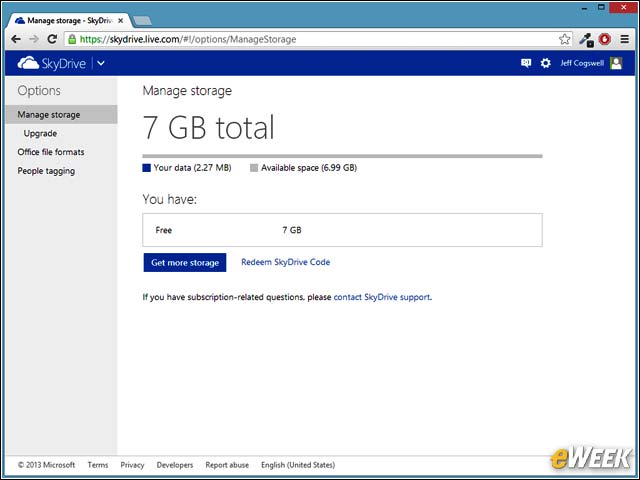The height and width of the screenshot is (480, 640).
Task: Click the Your data (2.27 MB) label
Action: point(192,168)
